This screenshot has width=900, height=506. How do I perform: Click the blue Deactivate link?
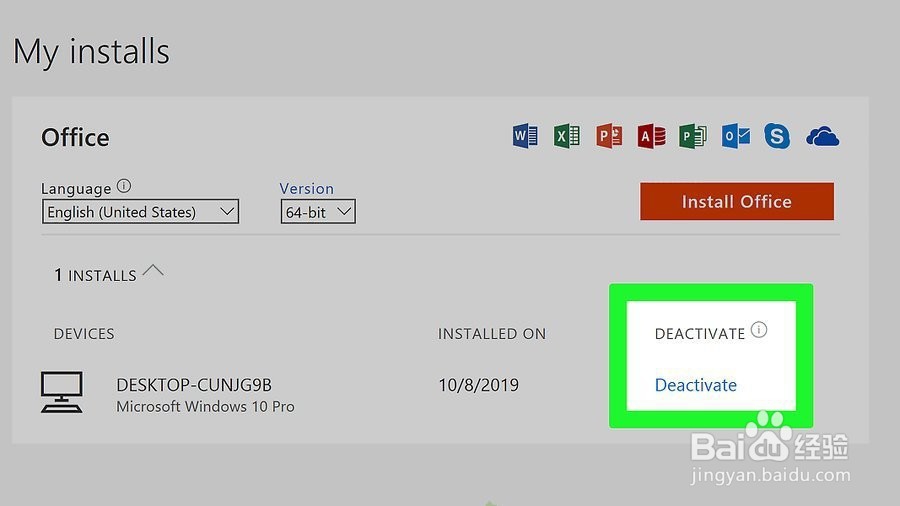click(x=696, y=385)
